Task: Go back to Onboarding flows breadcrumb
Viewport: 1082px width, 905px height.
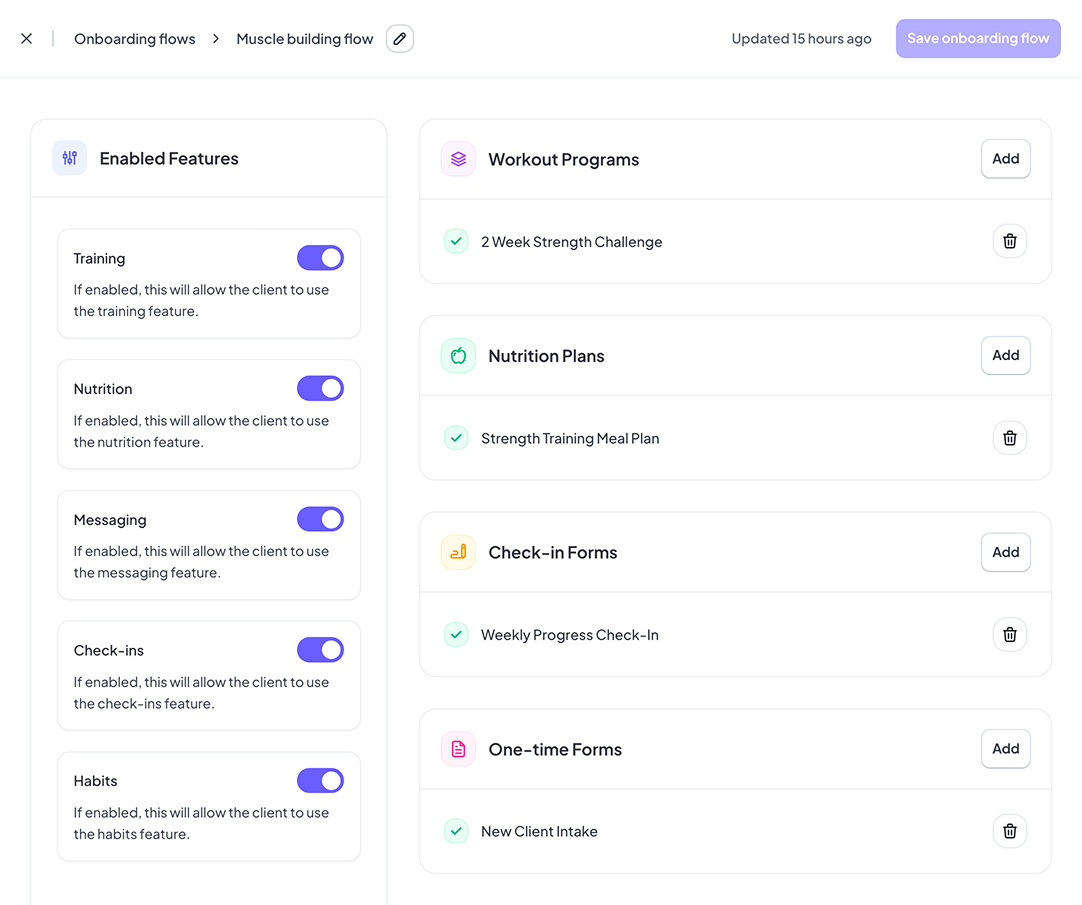Action: (135, 39)
